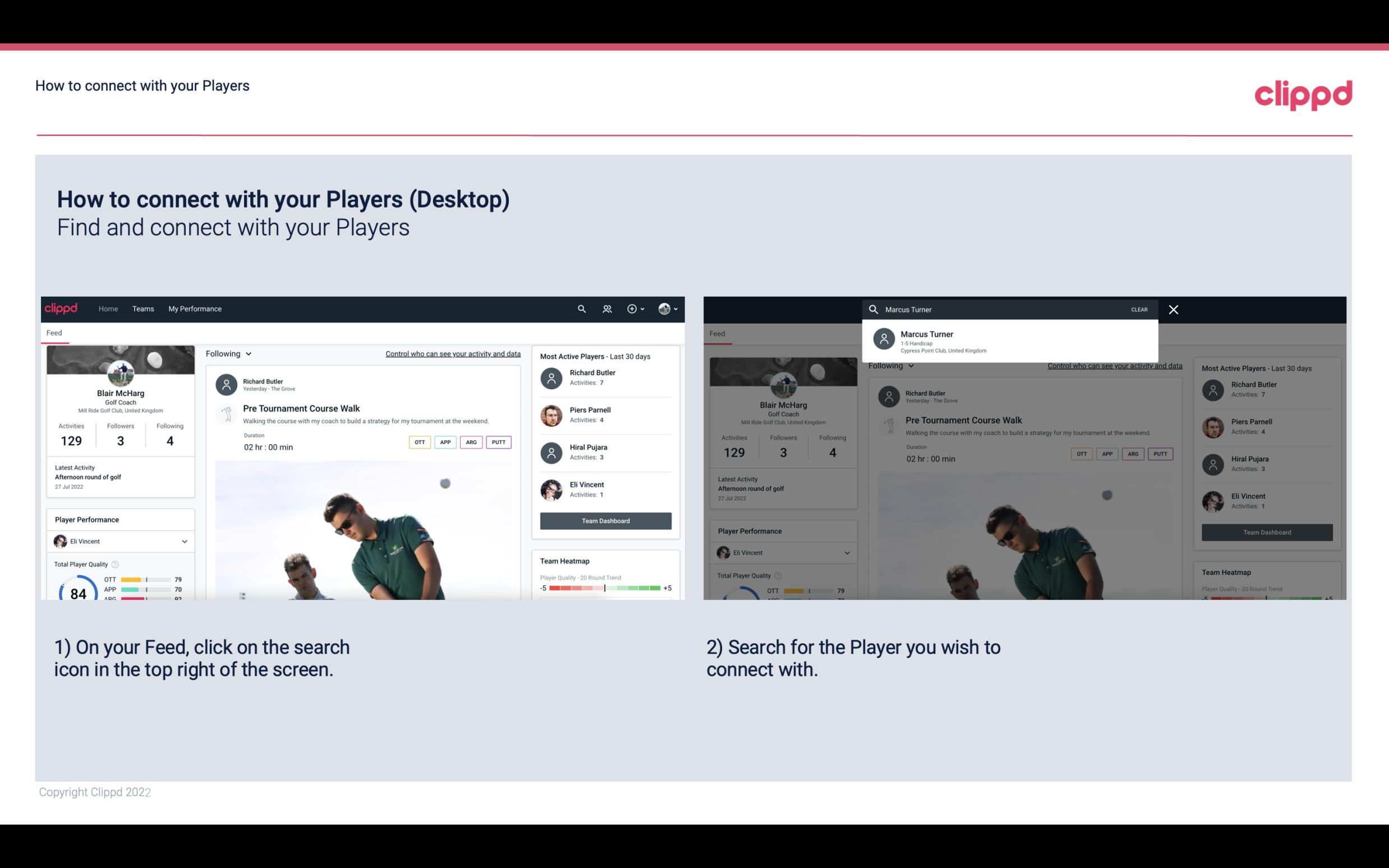1389x868 pixels.
Task: Click the OTT performance tag icon
Action: (418, 442)
